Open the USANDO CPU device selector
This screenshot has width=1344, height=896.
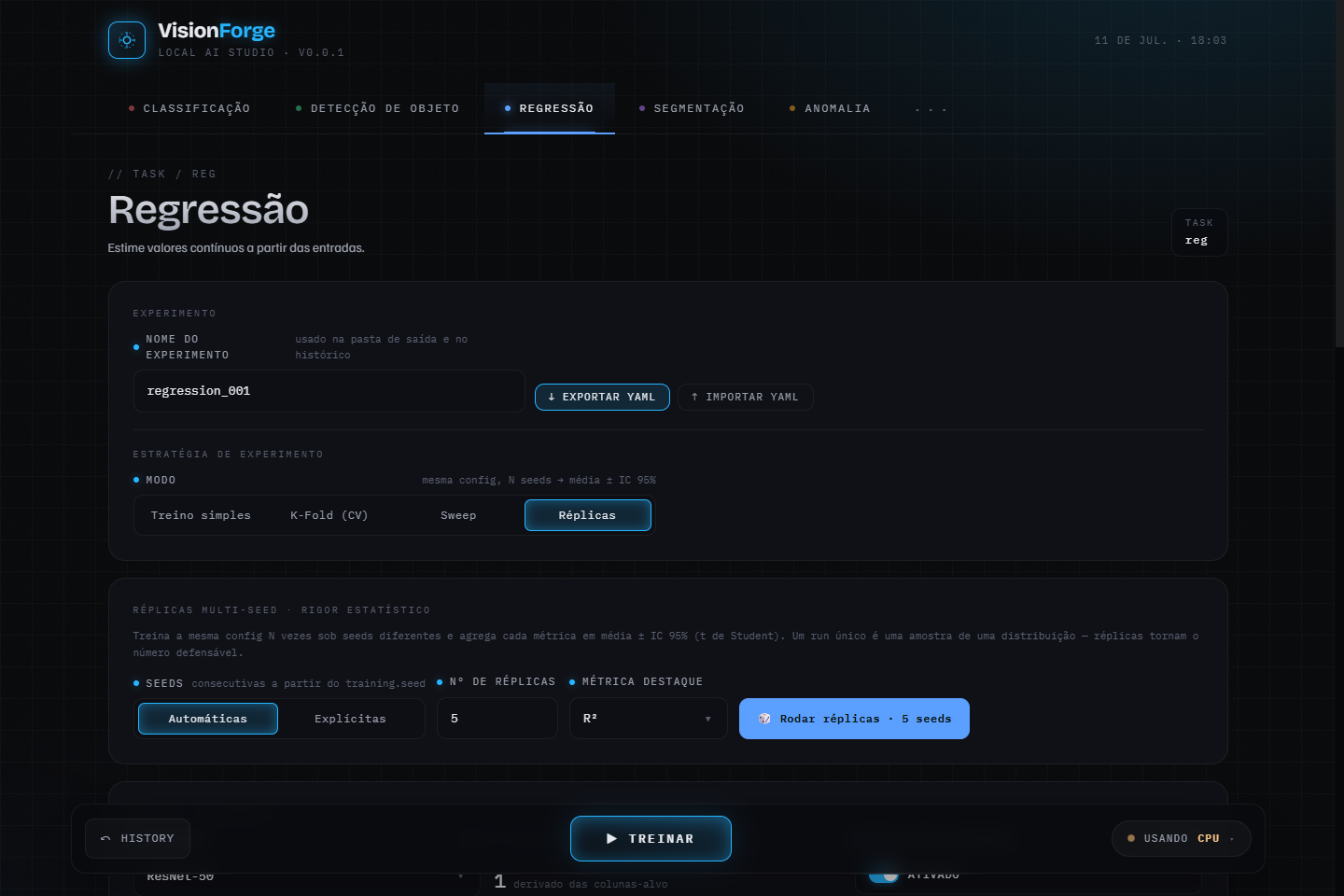point(1181,839)
